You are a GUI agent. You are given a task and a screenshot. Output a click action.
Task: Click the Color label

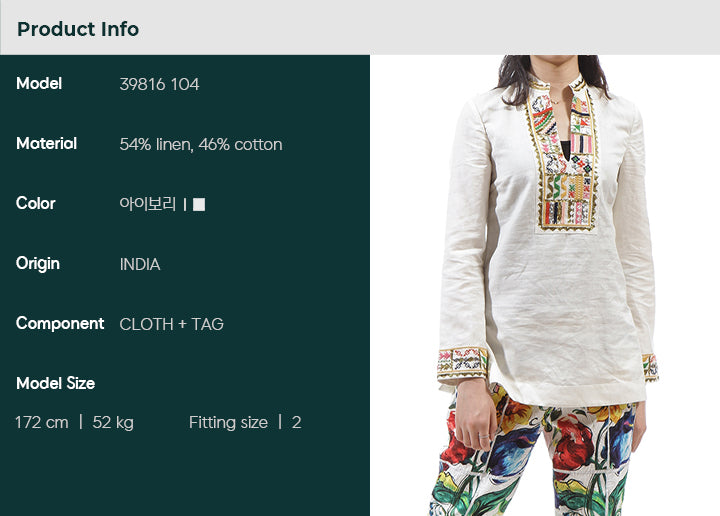[35, 203]
